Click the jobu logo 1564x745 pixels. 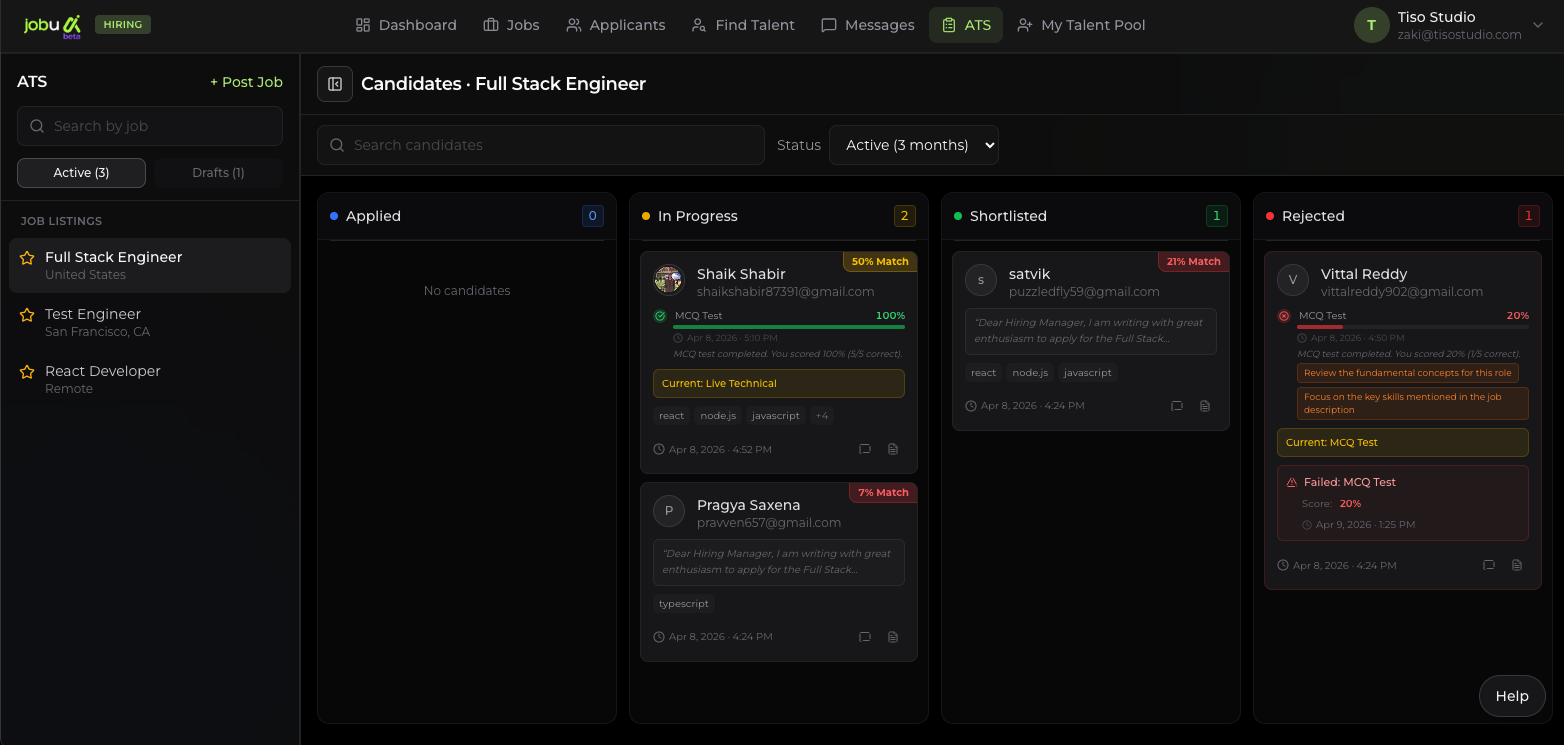pyautogui.click(x=52, y=25)
